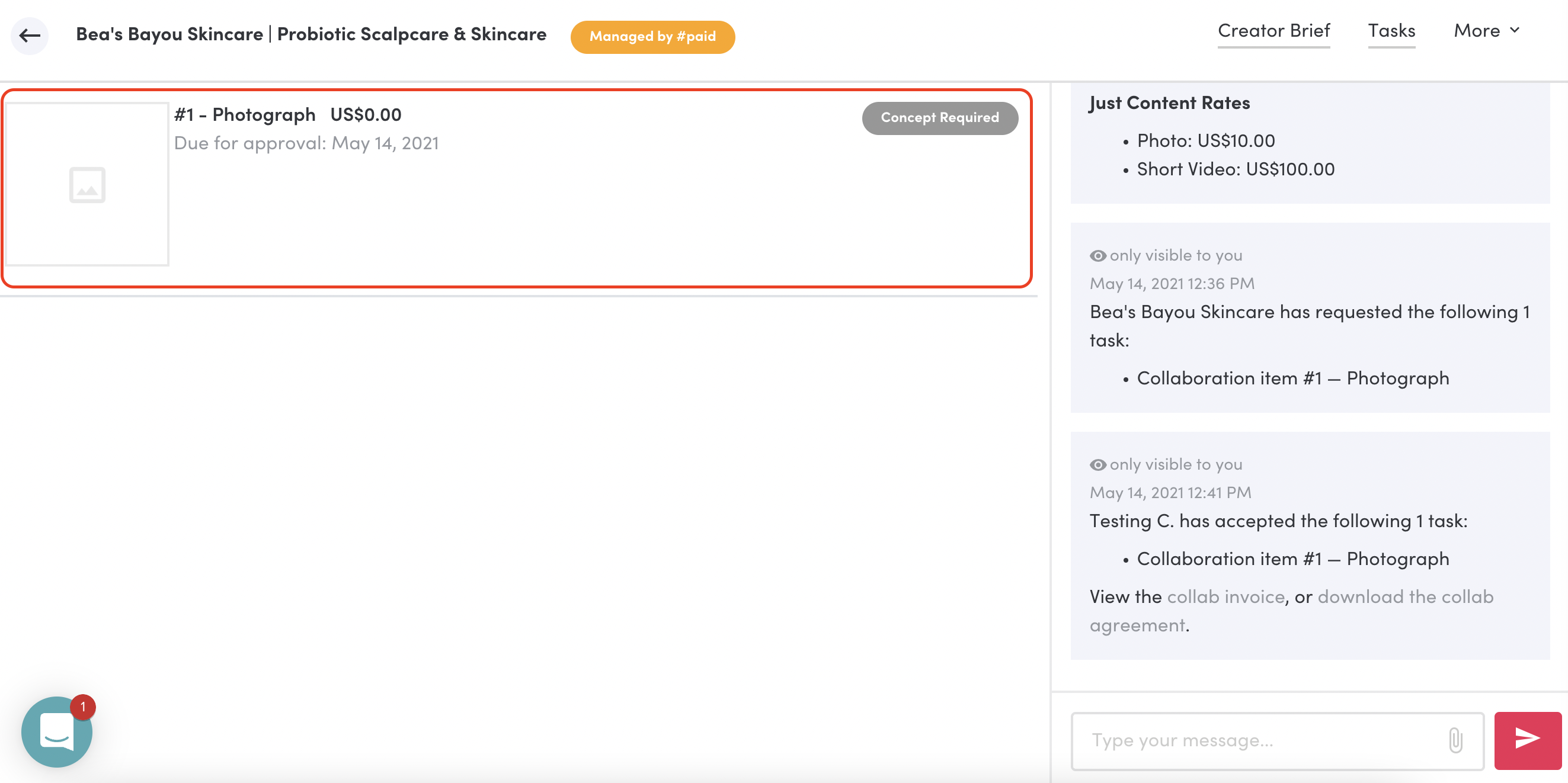Click Due for approval: May 14, 2021
This screenshot has height=783, width=1568.
pyautogui.click(x=306, y=143)
